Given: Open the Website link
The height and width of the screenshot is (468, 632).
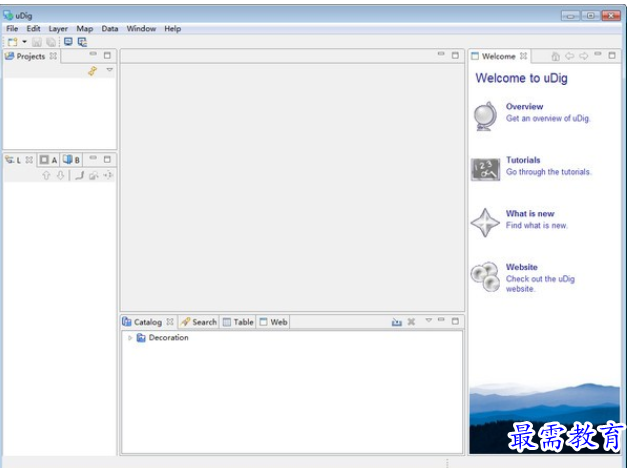Looking at the screenshot, I should (x=522, y=267).
